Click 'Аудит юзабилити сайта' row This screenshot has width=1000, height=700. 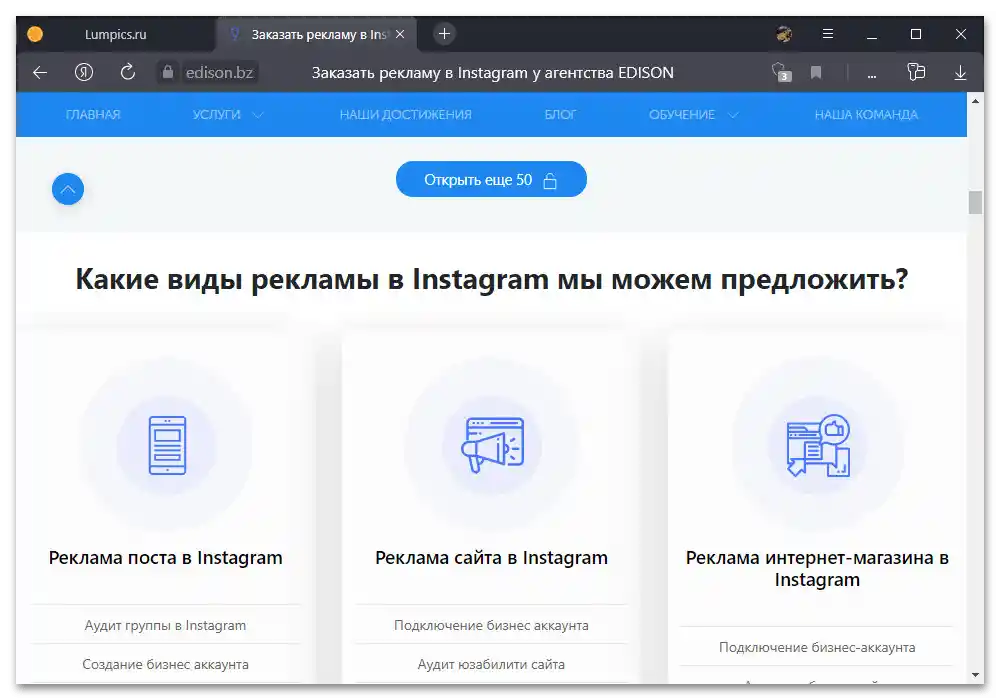click(x=491, y=664)
